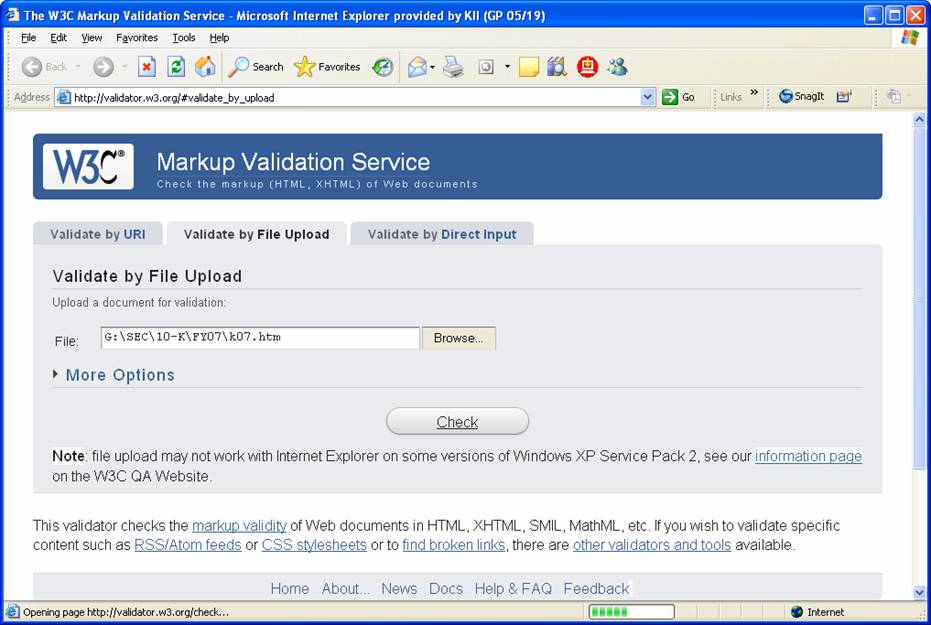Viewport: 931px width, 625px height.
Task: Follow the markup validity link
Action: [239, 525]
